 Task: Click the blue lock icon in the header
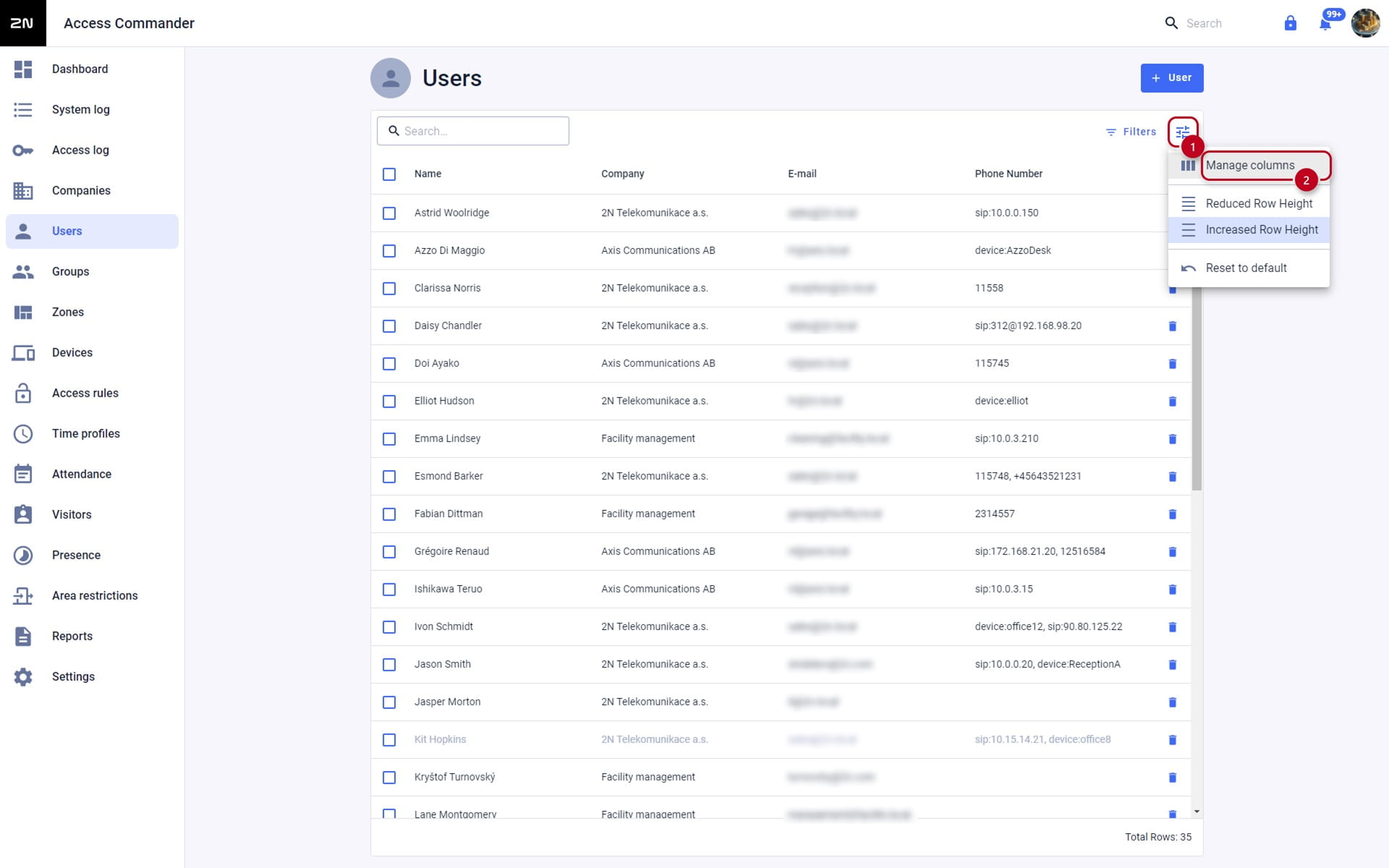pos(1291,23)
